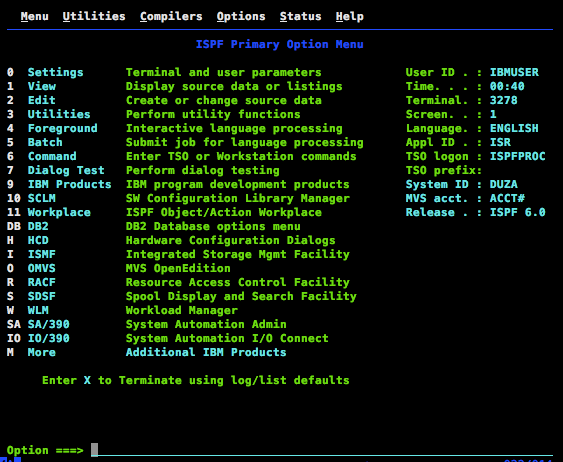Open the Compilers menu
The width and height of the screenshot is (563, 462).
tap(171, 17)
